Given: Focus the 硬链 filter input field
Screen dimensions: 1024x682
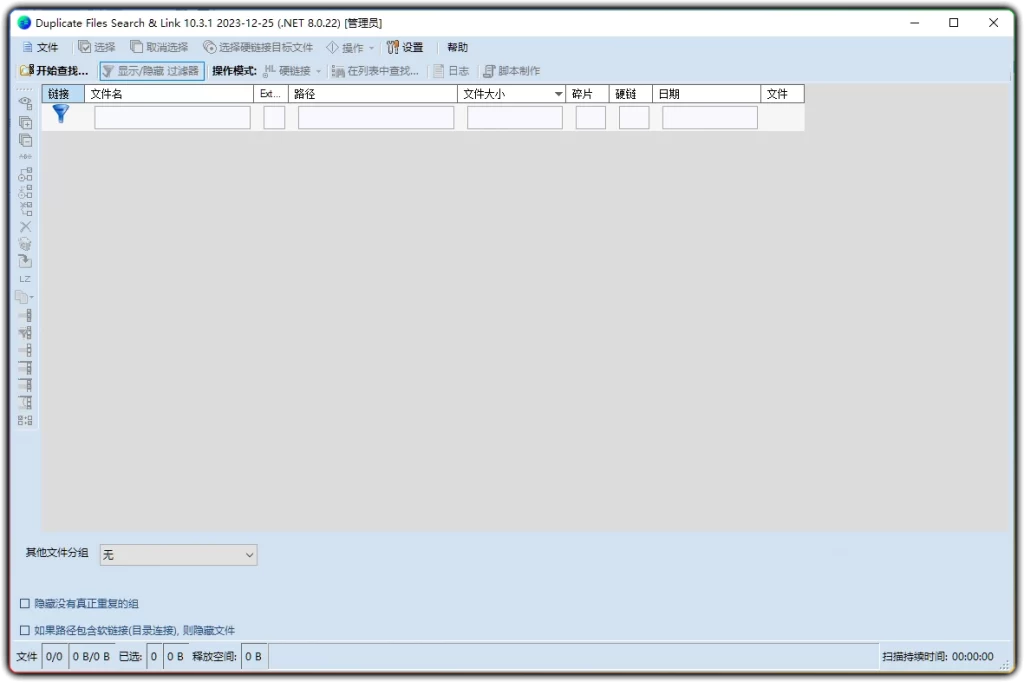Looking at the screenshot, I should [x=634, y=118].
